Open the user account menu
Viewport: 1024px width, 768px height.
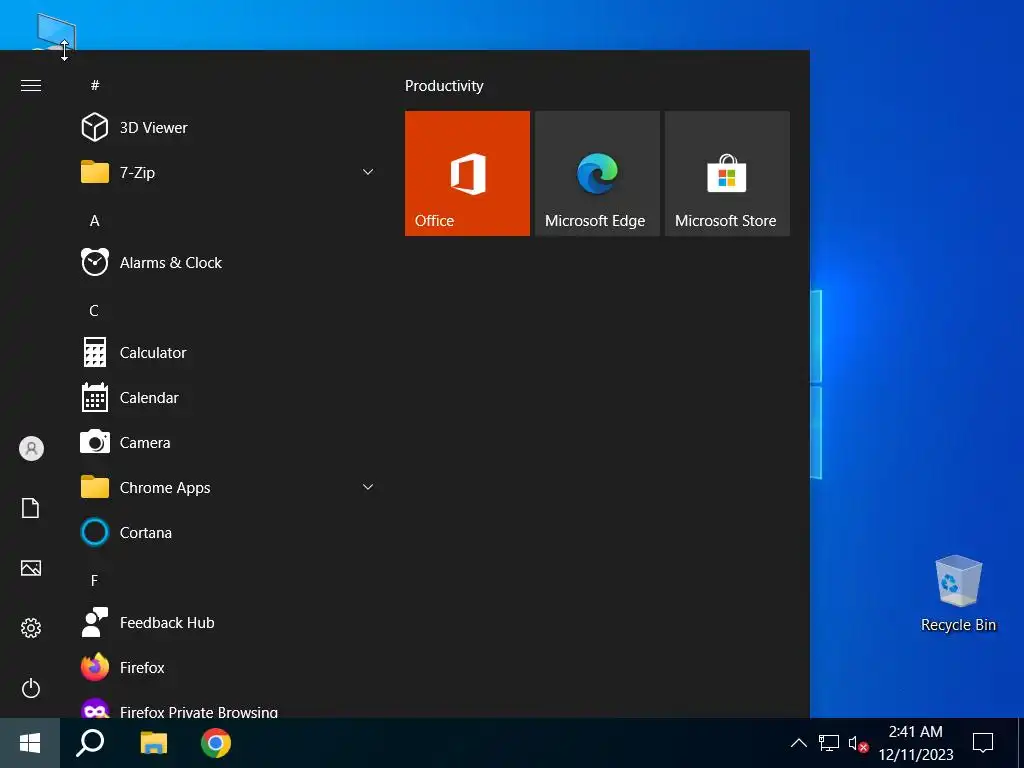coord(31,449)
